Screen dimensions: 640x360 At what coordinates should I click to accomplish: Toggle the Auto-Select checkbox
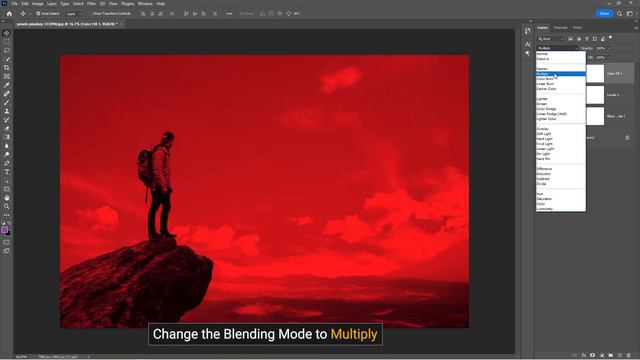pyautogui.click(x=38, y=13)
